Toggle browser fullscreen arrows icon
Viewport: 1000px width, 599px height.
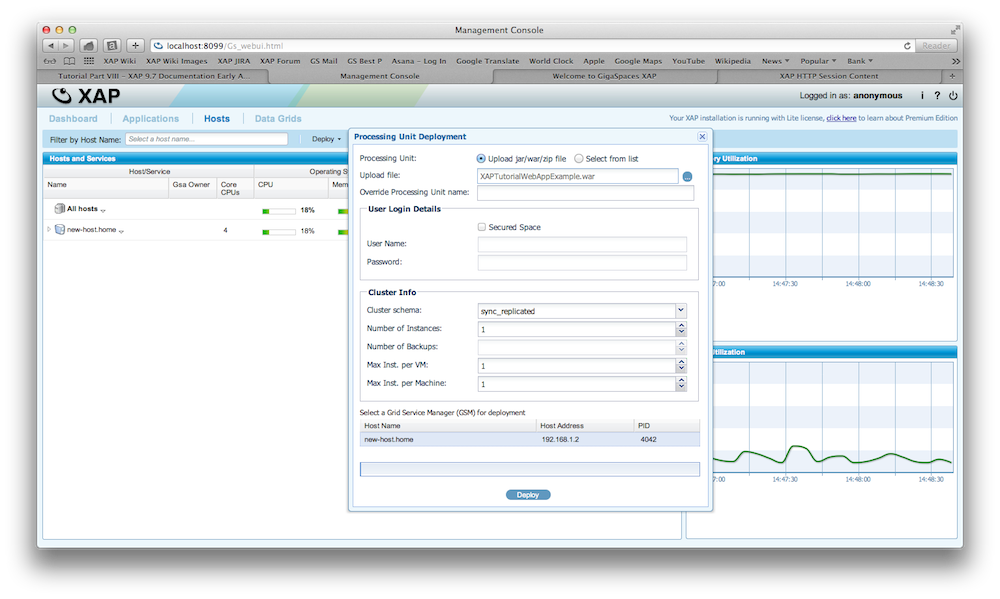pos(955,30)
